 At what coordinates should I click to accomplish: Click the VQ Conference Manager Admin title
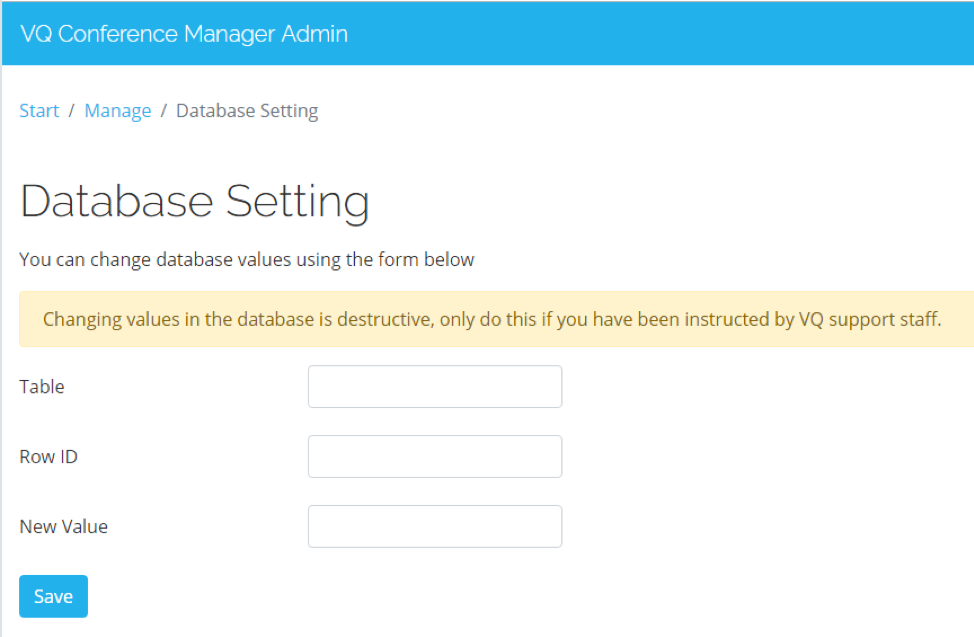click(x=184, y=34)
